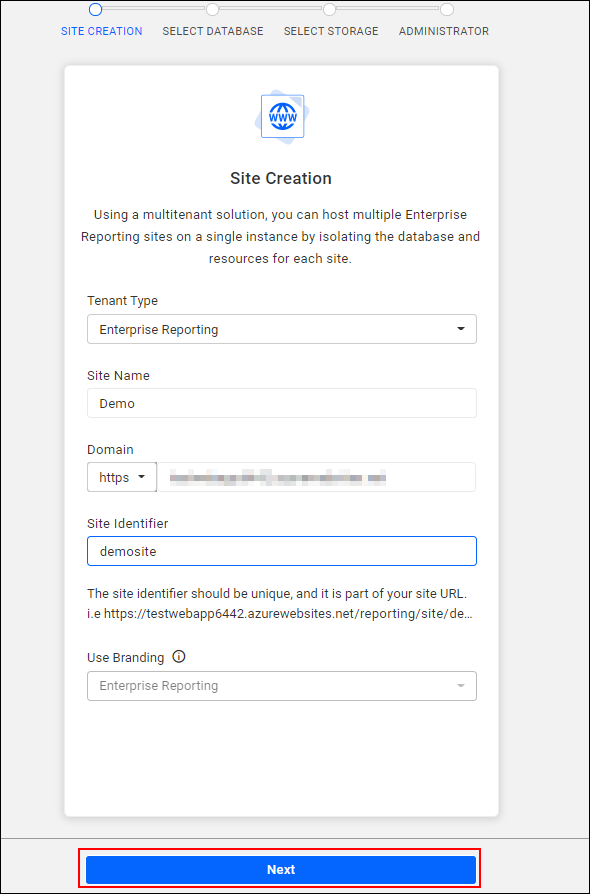Click the Domain text field
The width and height of the screenshot is (590, 894).
click(x=316, y=477)
